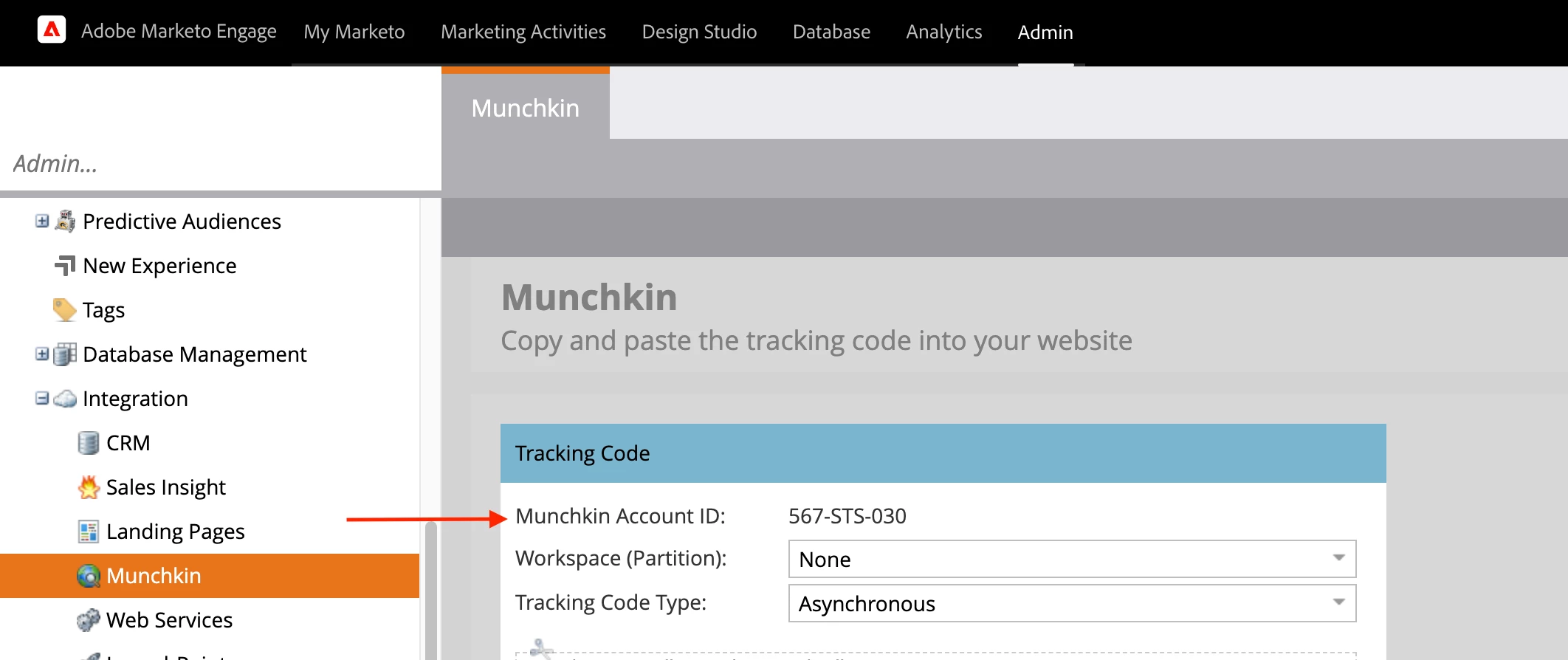Image resolution: width=1568 pixels, height=660 pixels.
Task: Click the CRM database icon
Action: 88,443
